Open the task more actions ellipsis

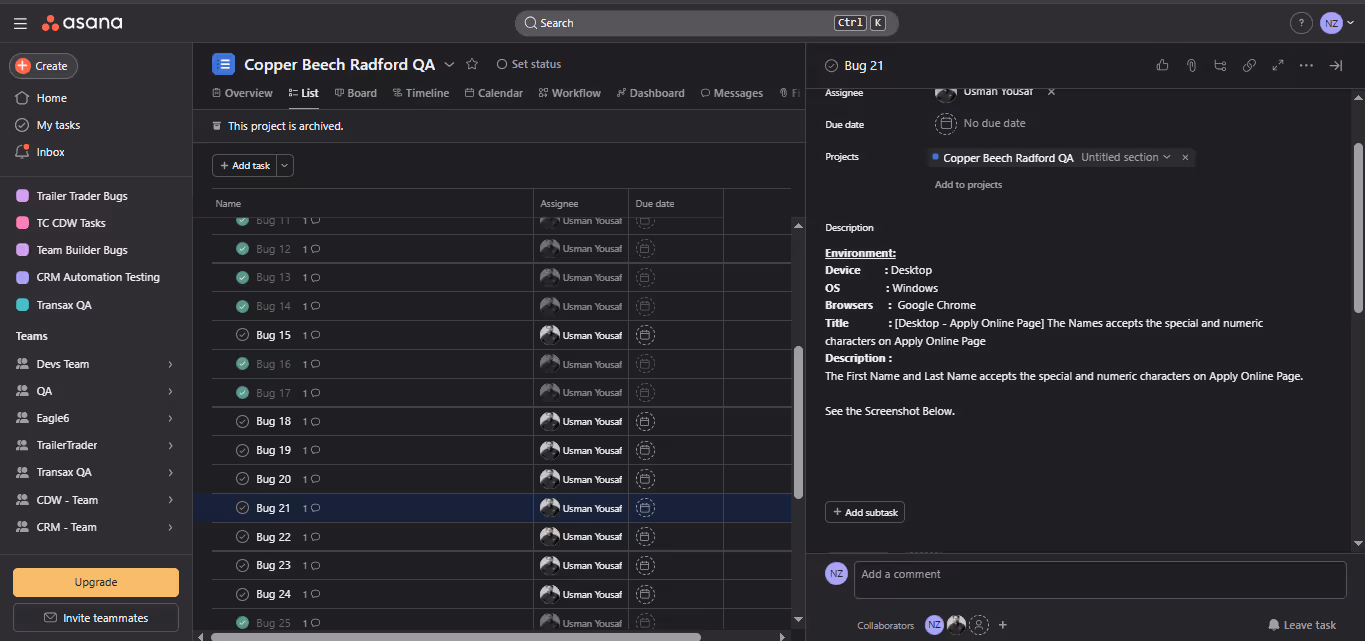1306,65
